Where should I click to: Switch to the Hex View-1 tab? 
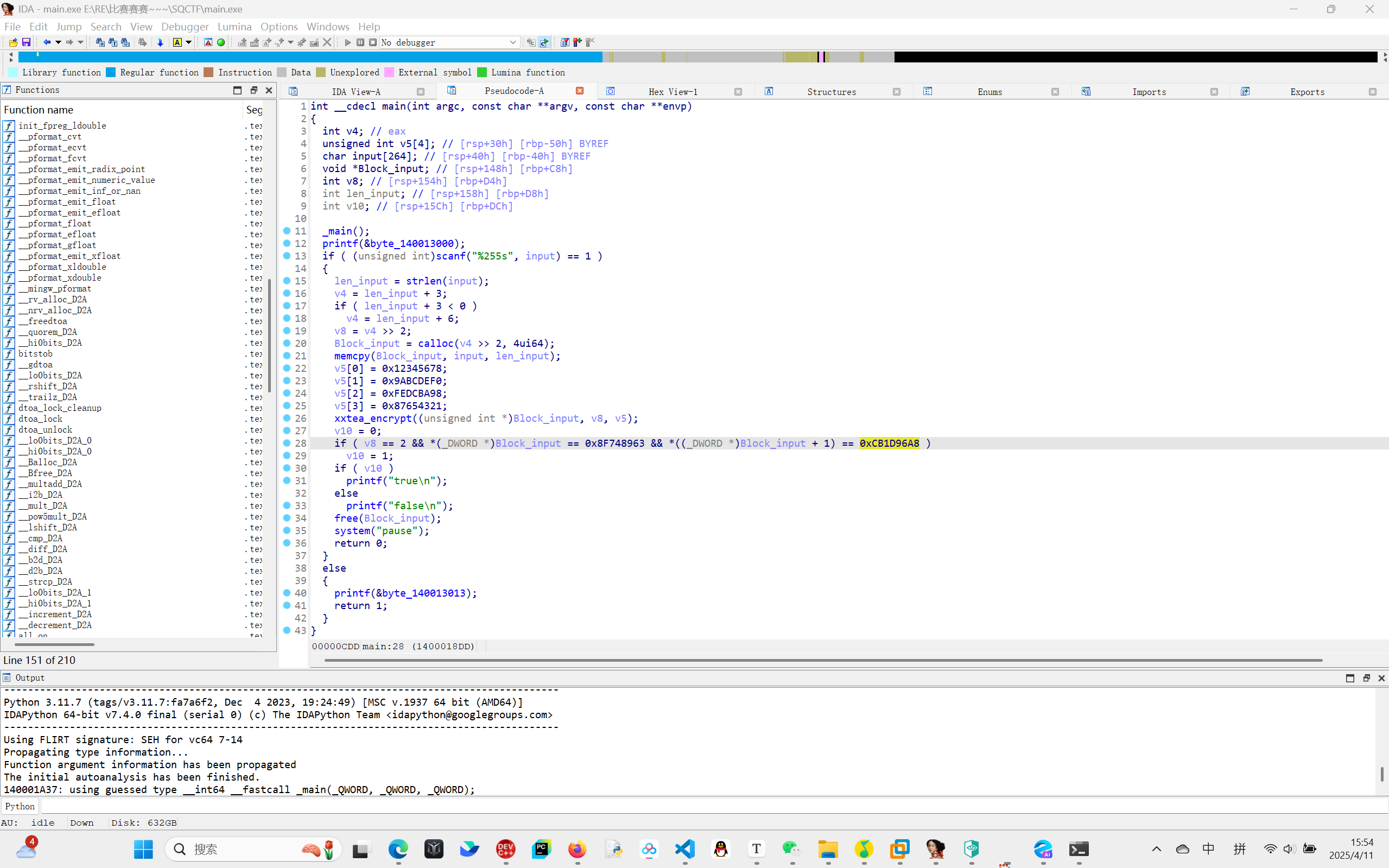point(673,92)
